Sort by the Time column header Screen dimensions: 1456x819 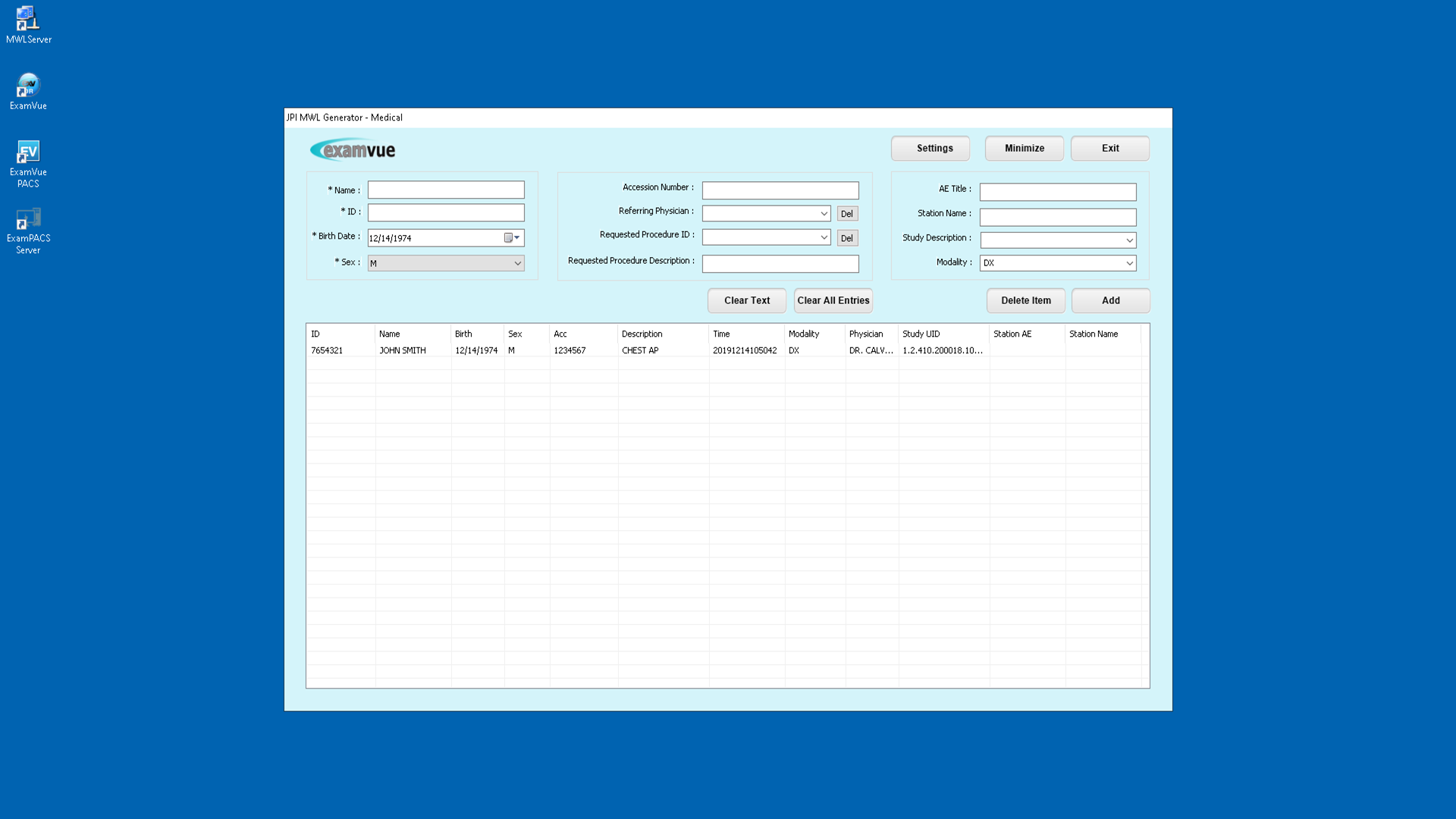tap(746, 334)
